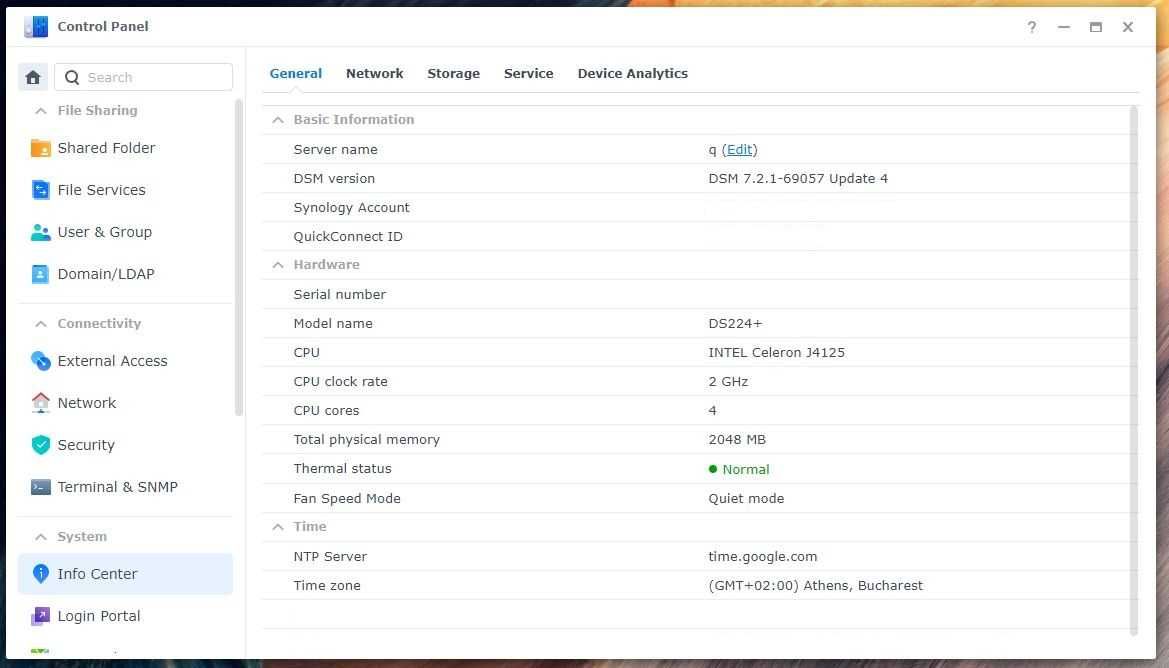
Task: Open the Security shield icon
Action: coord(40,445)
